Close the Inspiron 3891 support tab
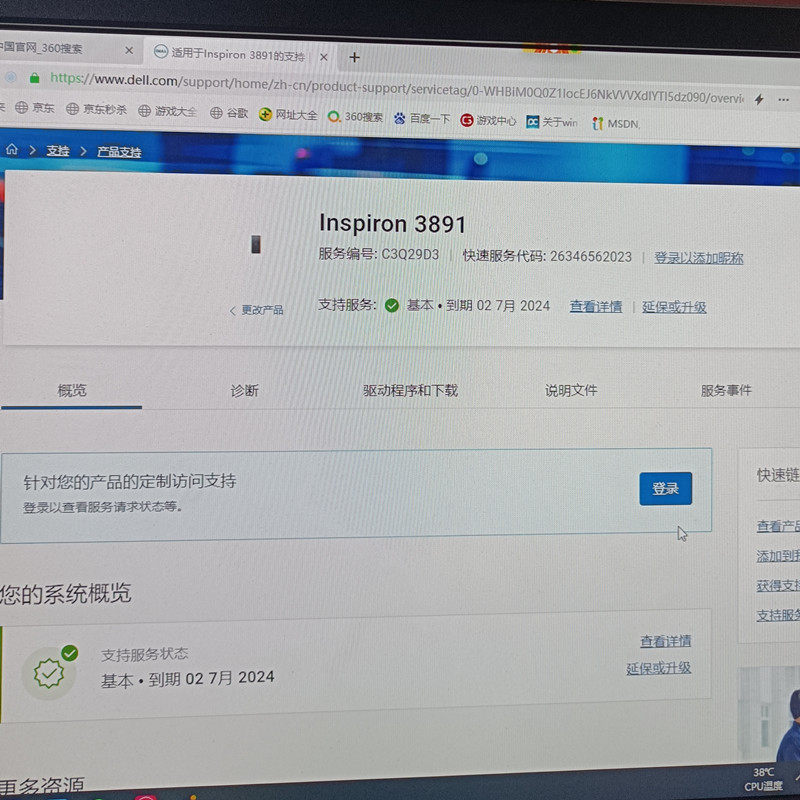 (323, 57)
